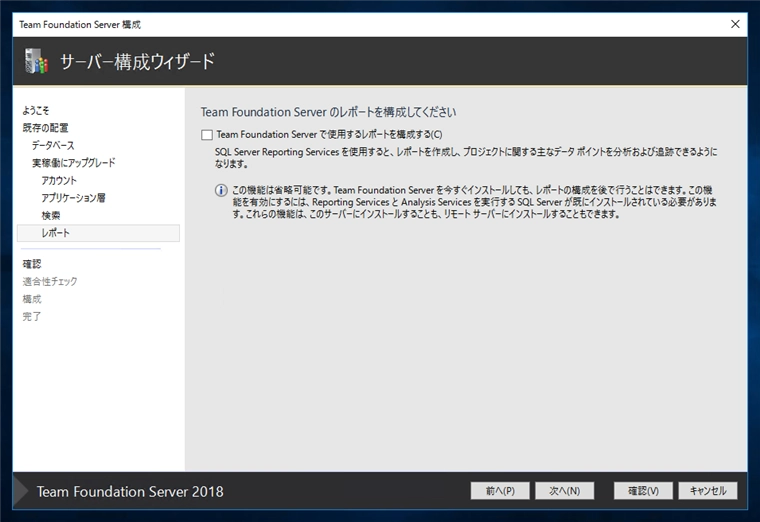
Task: Click the arrow icon beside Team Foundation Server 2018
Action: [21, 491]
